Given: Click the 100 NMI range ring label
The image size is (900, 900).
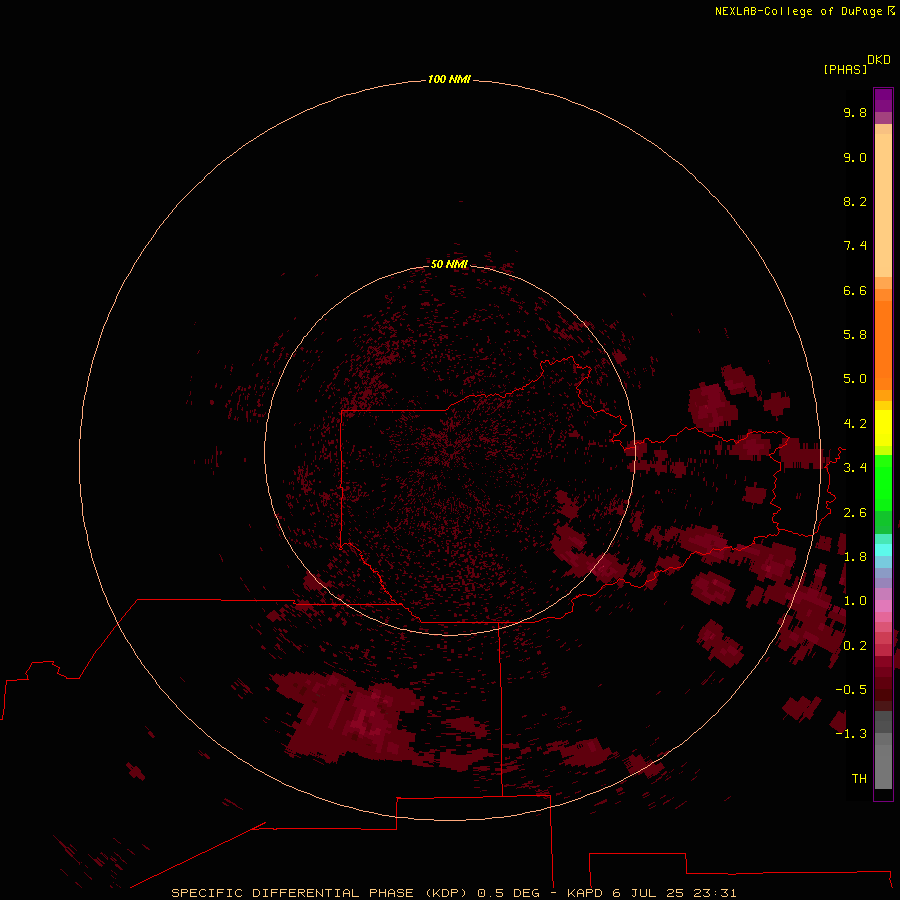Looking at the screenshot, I should click(449, 79).
